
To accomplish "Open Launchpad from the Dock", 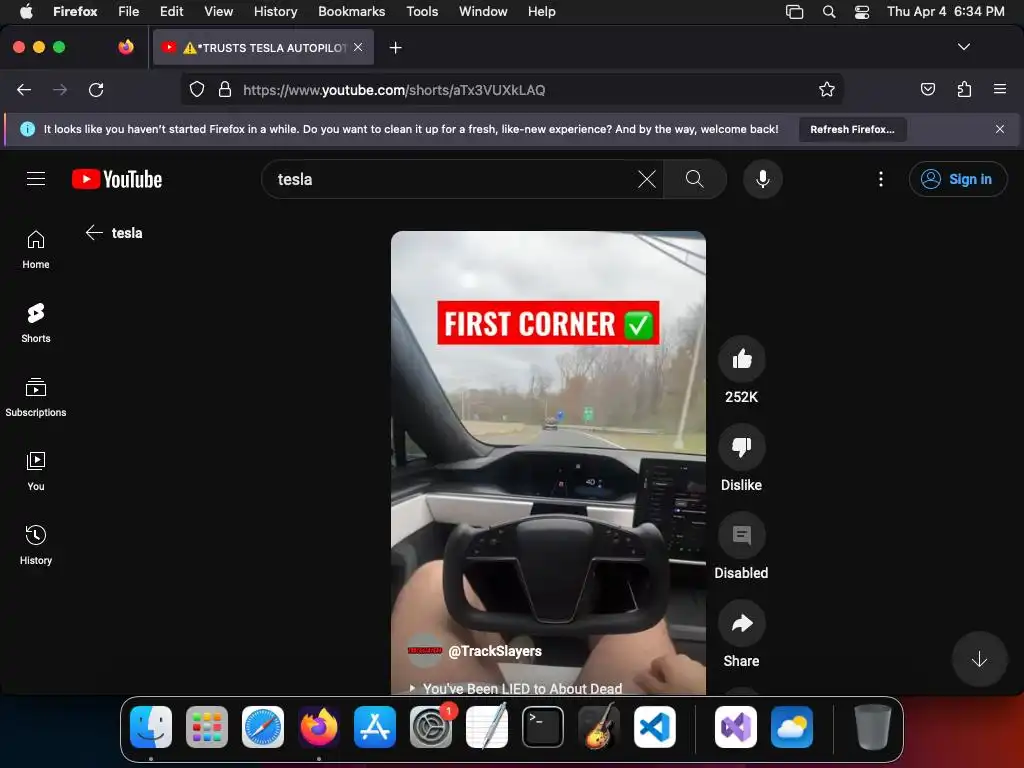I will click(x=207, y=727).
